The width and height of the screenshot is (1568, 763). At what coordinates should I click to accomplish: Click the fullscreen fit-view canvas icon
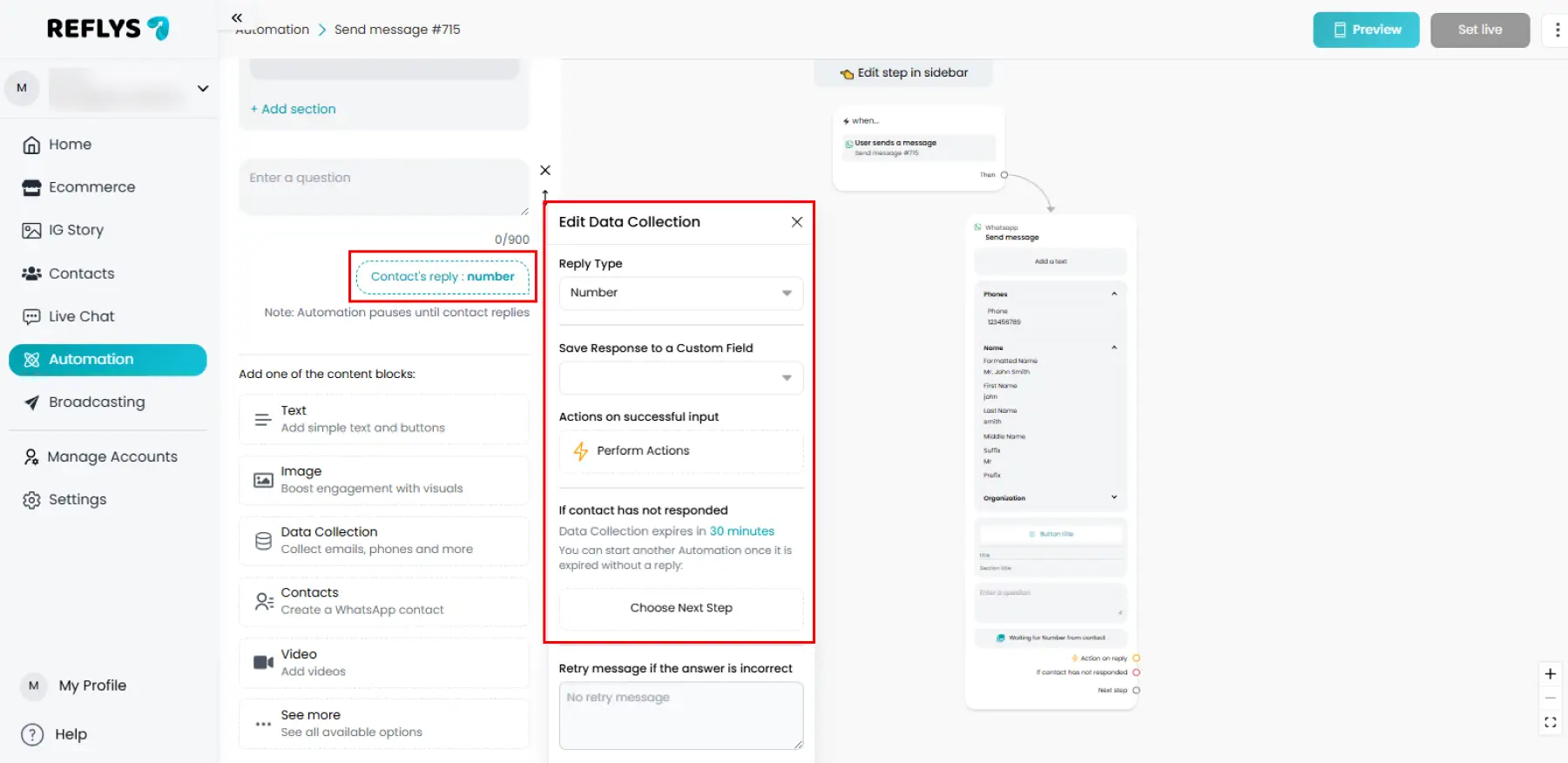(1550, 722)
